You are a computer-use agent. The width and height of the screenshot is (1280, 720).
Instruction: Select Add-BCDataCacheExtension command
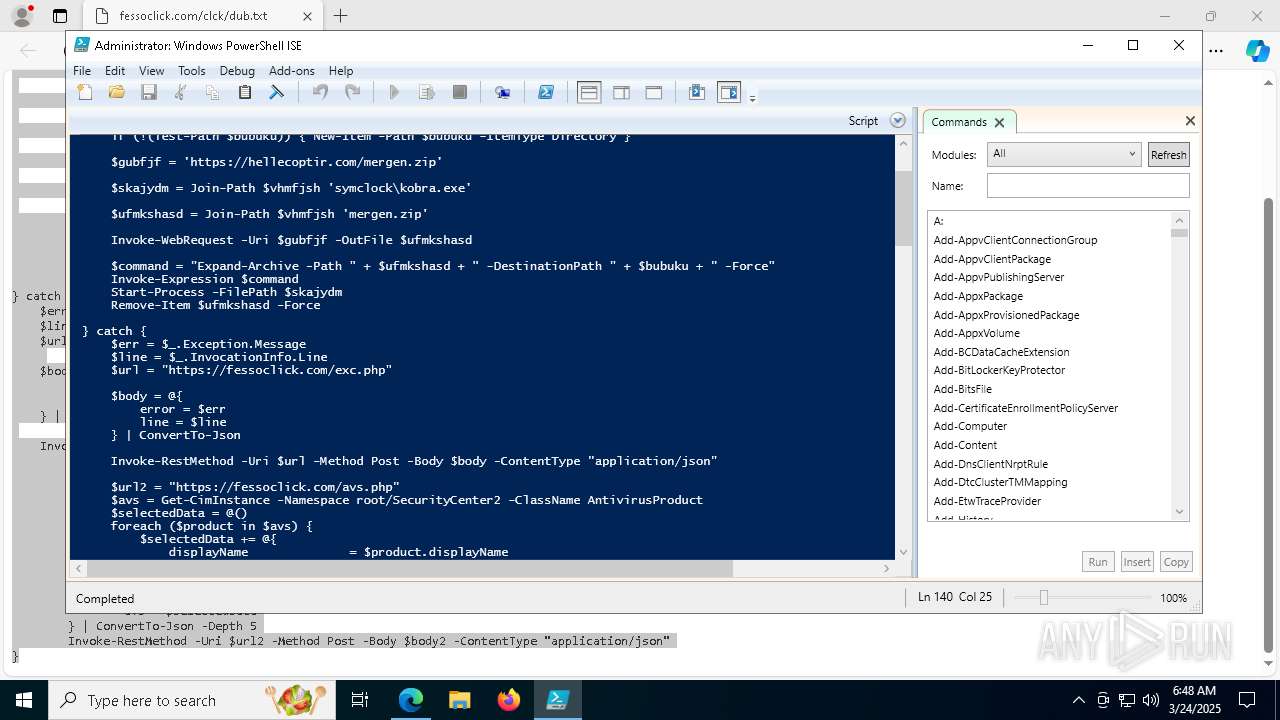pos(1001,352)
